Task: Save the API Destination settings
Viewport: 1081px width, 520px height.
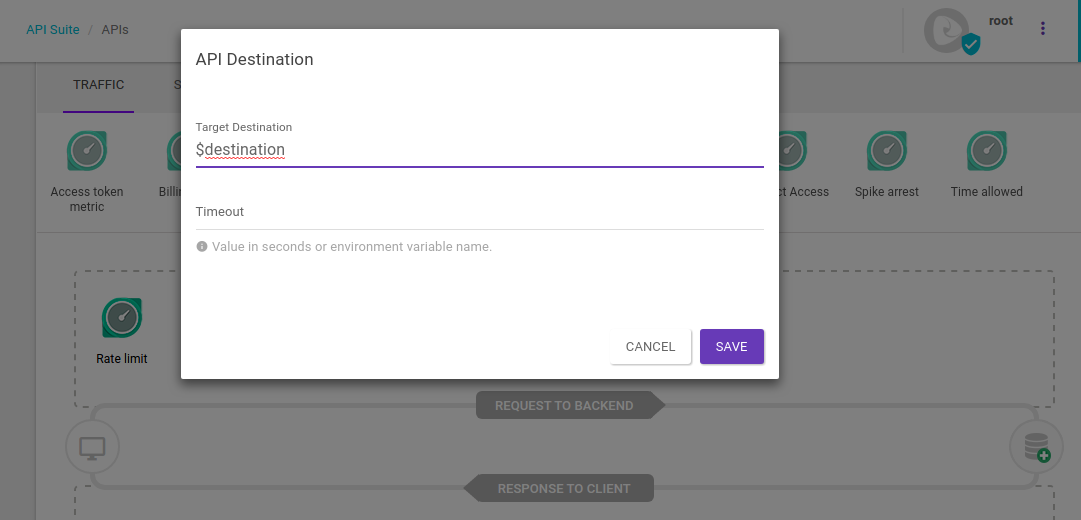Action: (x=731, y=346)
